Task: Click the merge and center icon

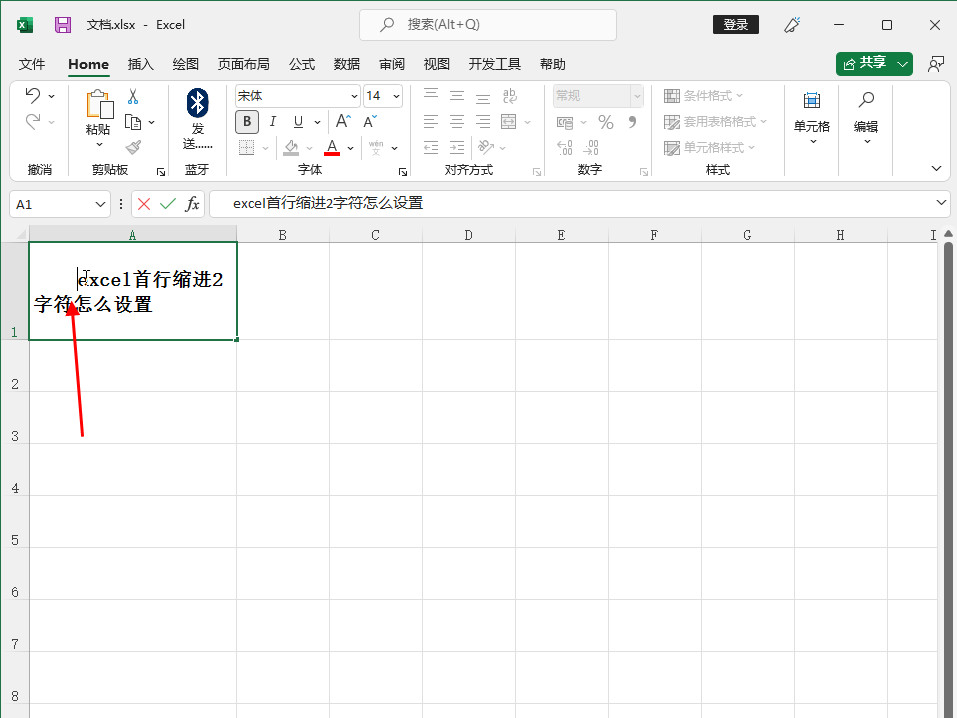Action: (x=508, y=121)
